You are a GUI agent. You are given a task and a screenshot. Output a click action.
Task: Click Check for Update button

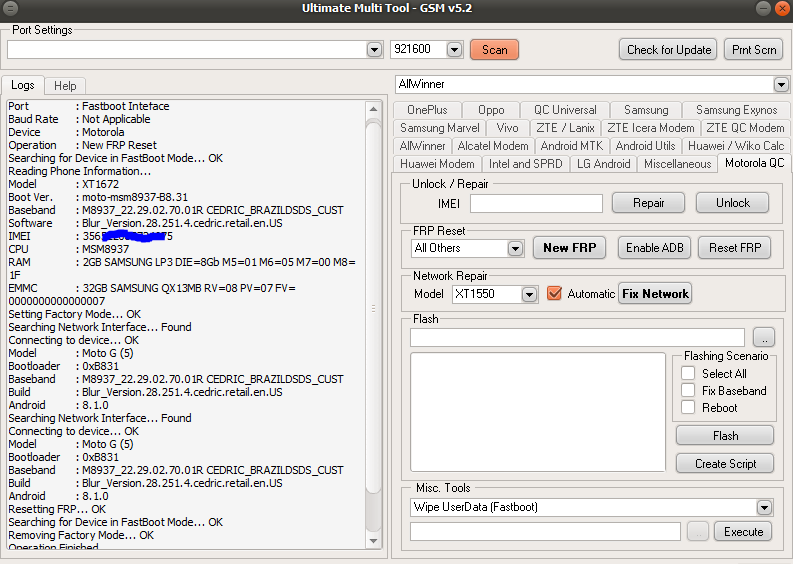pyautogui.click(x=668, y=50)
